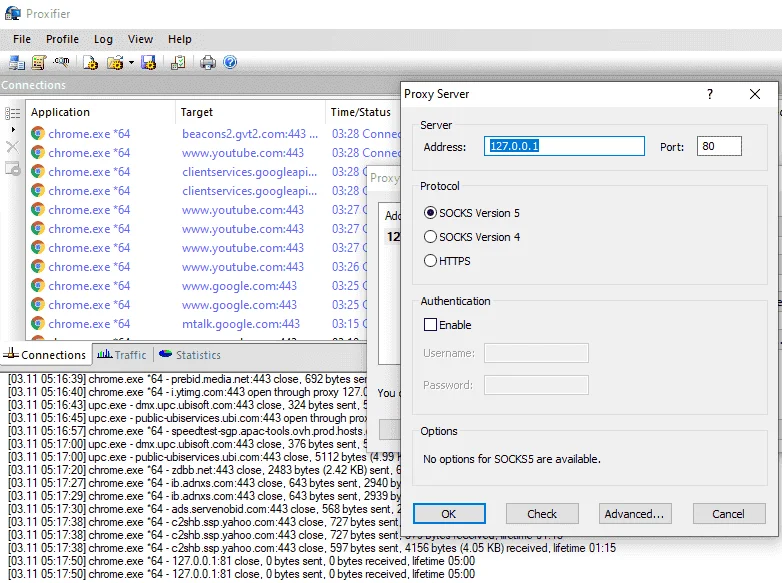The image size is (782, 583).
Task: Open the Proxification Rules scroll icon
Action: pyautogui.click(x=39, y=63)
